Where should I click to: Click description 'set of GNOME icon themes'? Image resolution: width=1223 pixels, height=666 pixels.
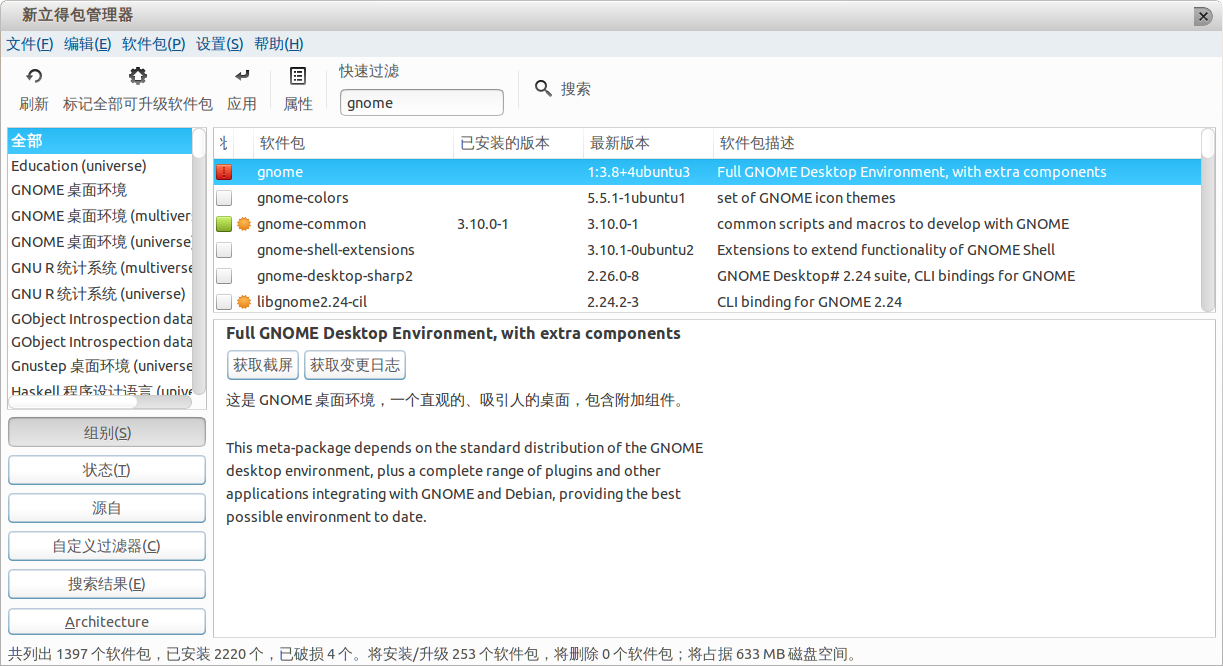coord(806,198)
